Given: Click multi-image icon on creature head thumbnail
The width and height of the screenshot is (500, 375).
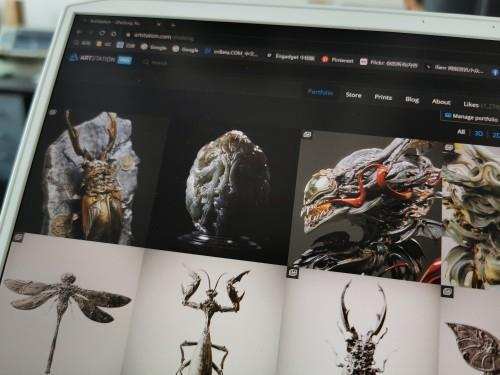Looking at the screenshot, I should coord(307,134).
